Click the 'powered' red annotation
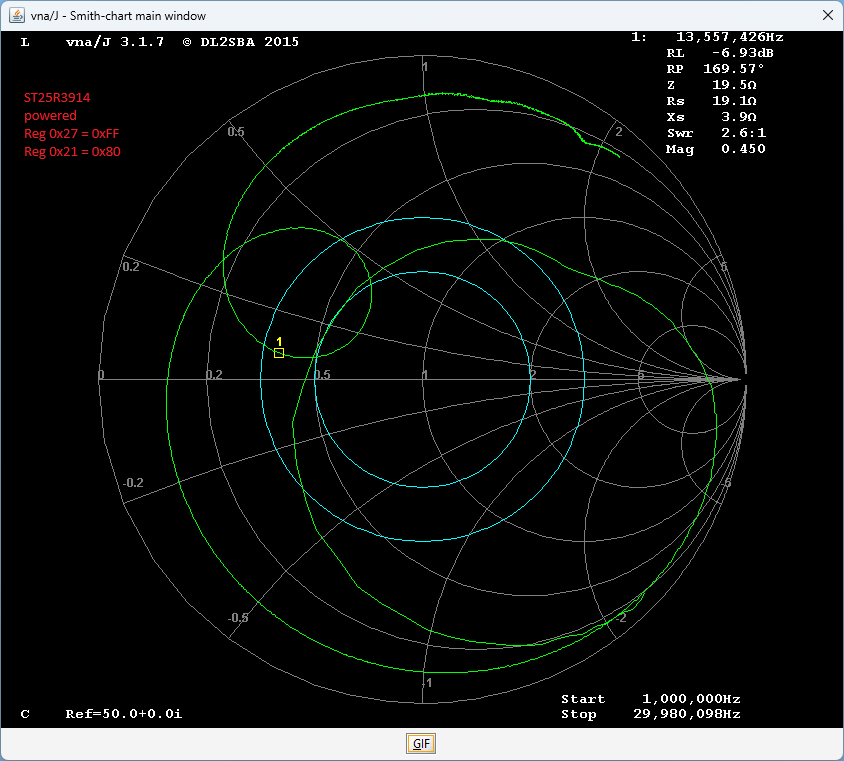Image resolution: width=844 pixels, height=761 pixels. 50,116
